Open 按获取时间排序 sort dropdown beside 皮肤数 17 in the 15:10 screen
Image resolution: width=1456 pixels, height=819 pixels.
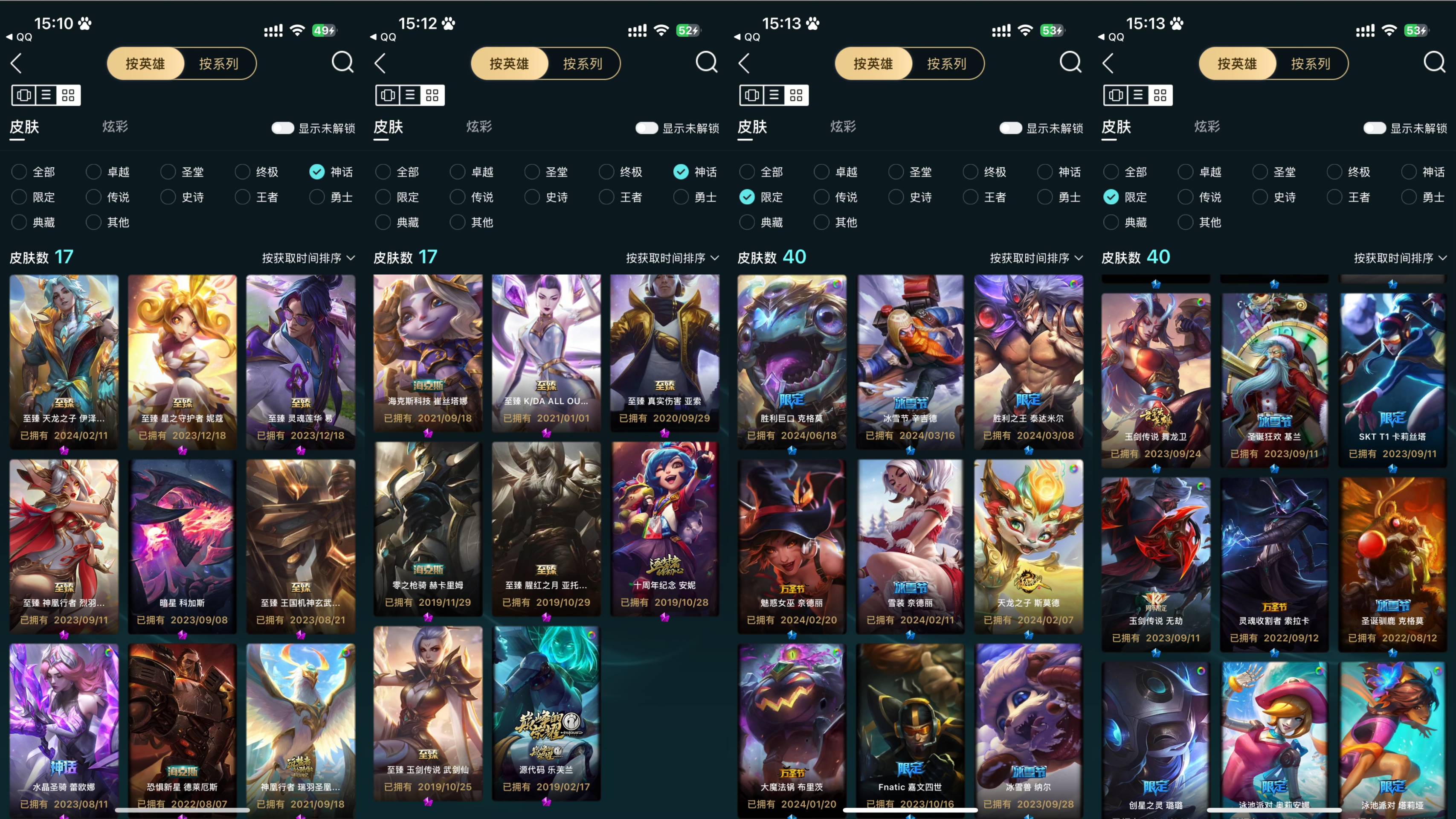point(309,258)
